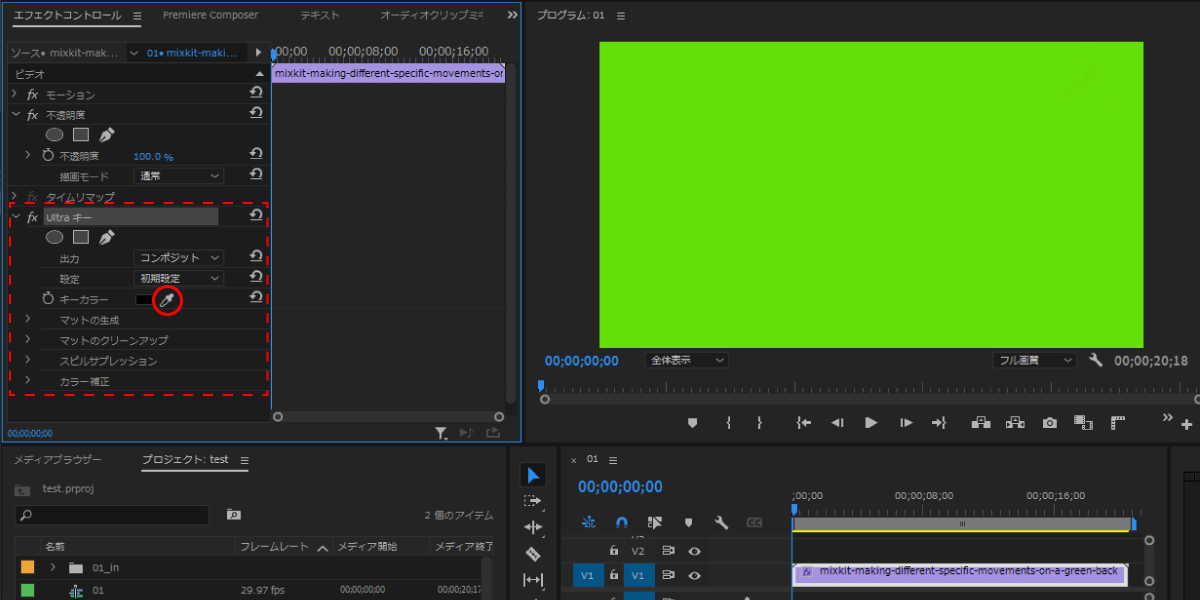
Task: Add marker in timeline panel
Action: [x=688, y=522]
